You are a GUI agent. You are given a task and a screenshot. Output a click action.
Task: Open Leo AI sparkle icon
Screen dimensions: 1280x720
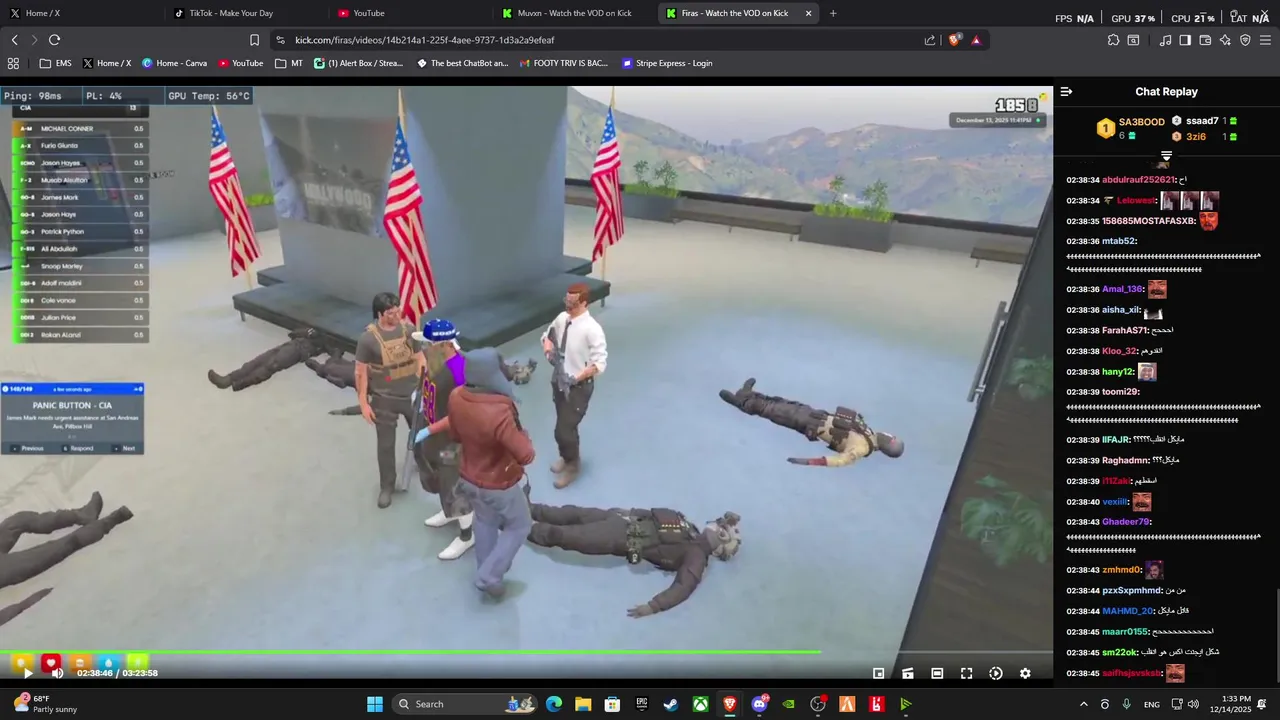(1225, 40)
